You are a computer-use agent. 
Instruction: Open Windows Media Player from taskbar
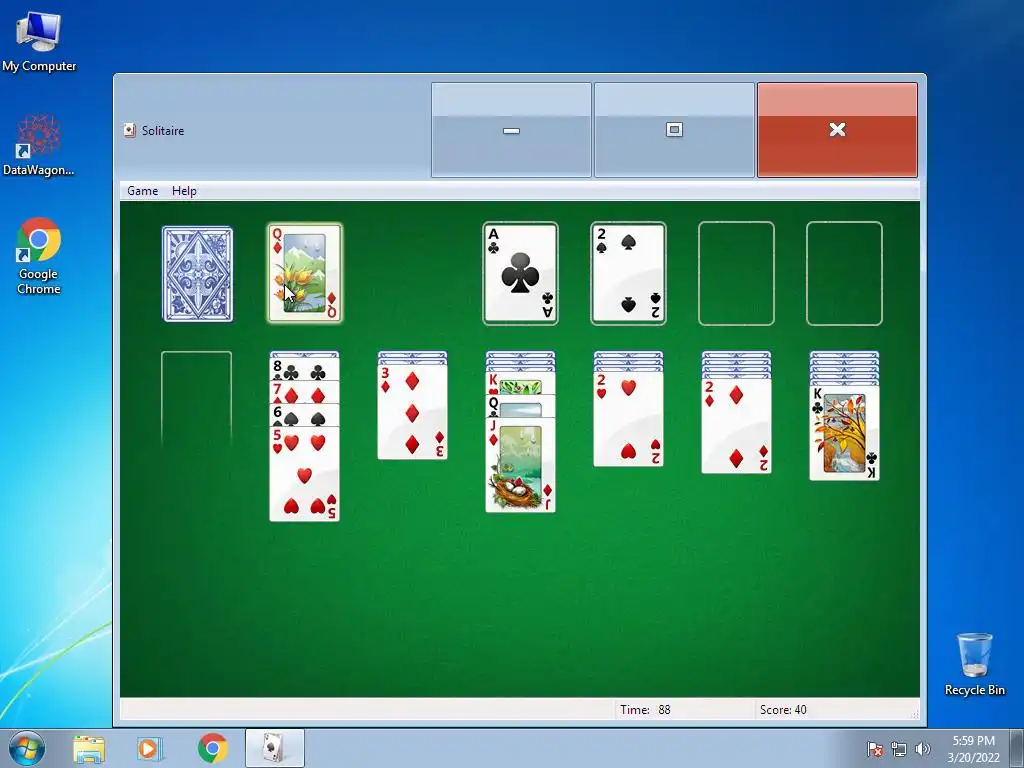point(150,748)
